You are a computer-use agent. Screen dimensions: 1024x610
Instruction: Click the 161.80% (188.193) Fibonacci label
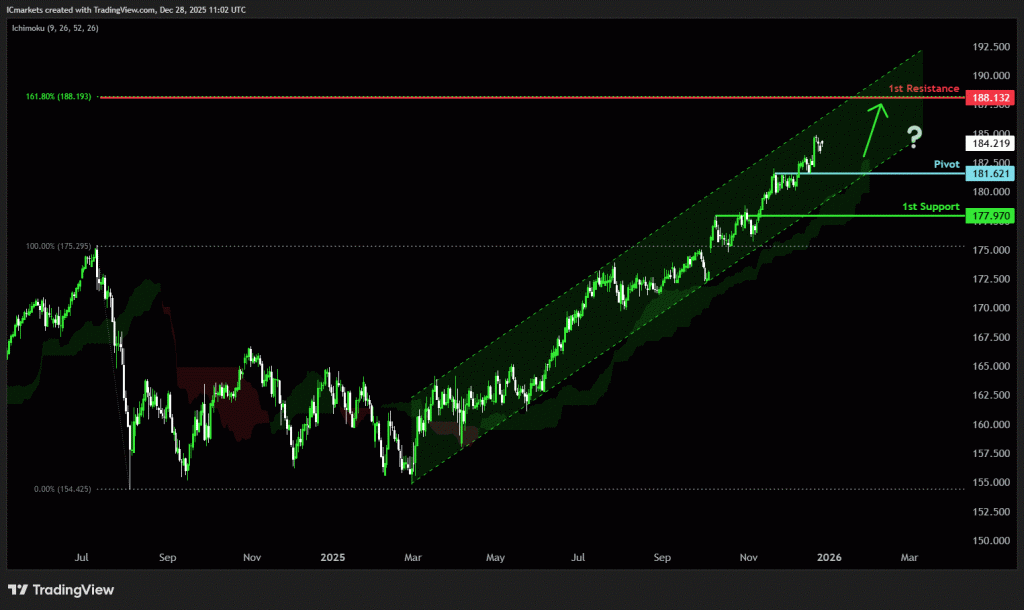point(59,97)
